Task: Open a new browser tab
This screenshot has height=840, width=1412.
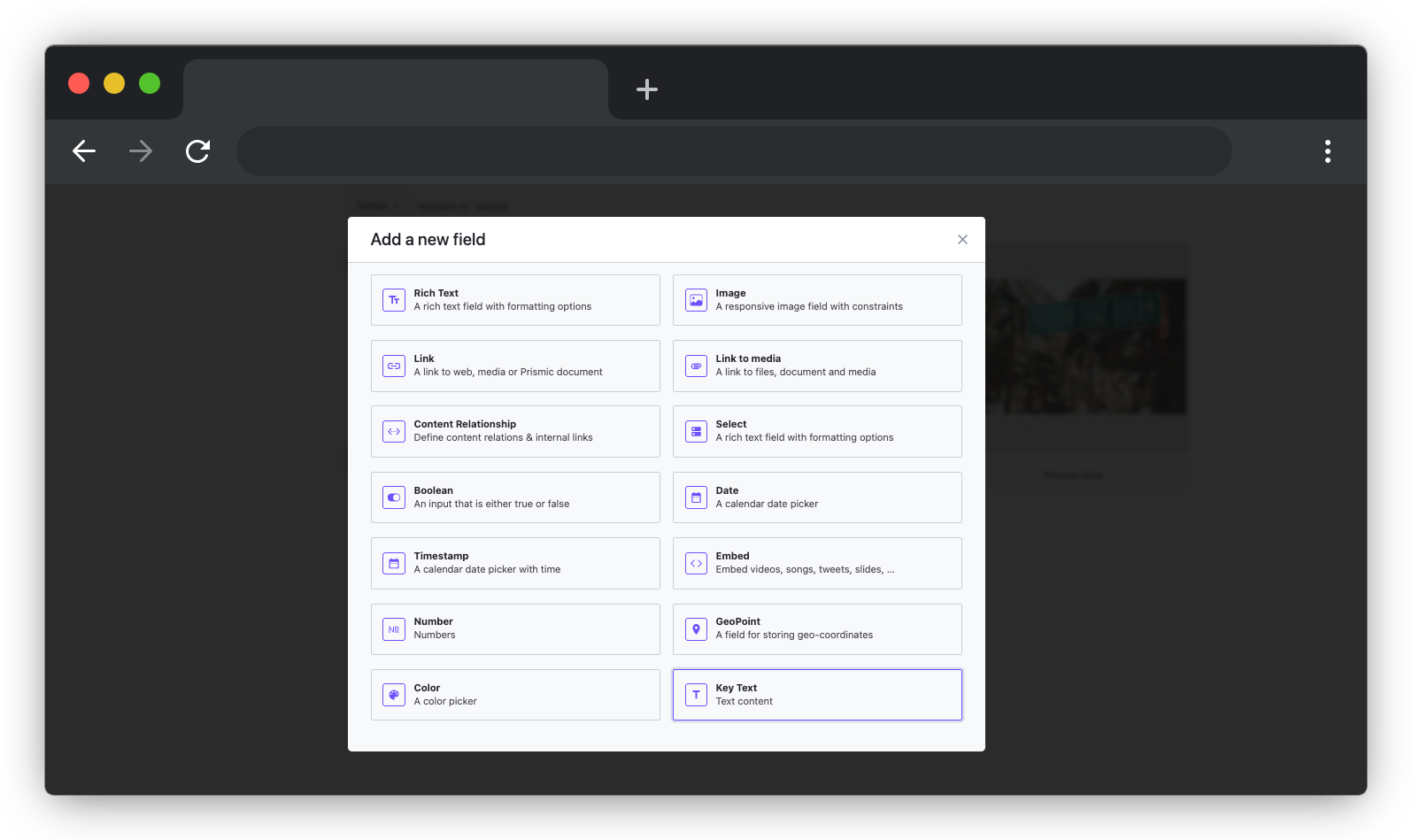Action: tap(647, 89)
